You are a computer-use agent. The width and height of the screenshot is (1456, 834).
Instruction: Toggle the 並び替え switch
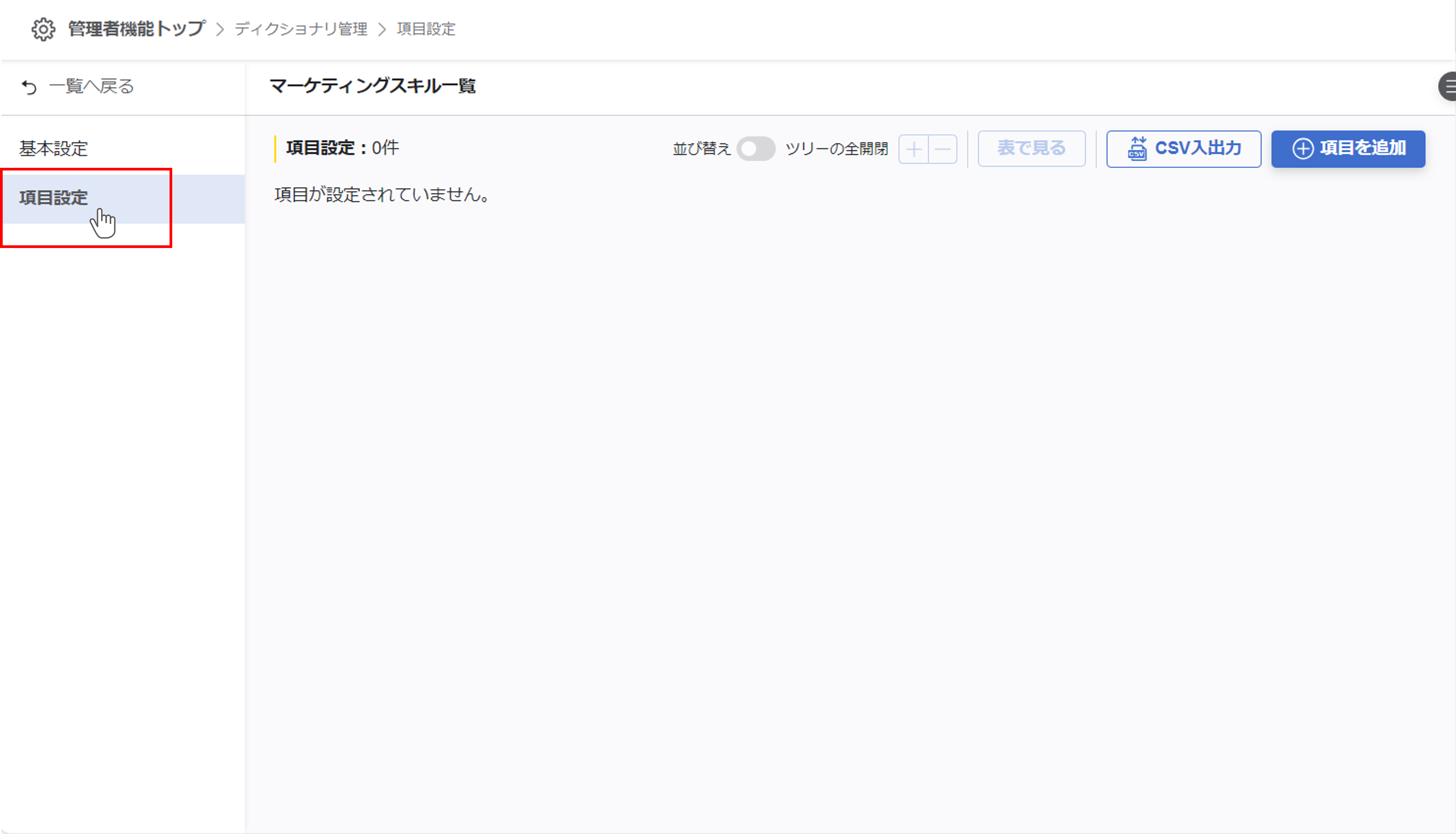click(756, 149)
